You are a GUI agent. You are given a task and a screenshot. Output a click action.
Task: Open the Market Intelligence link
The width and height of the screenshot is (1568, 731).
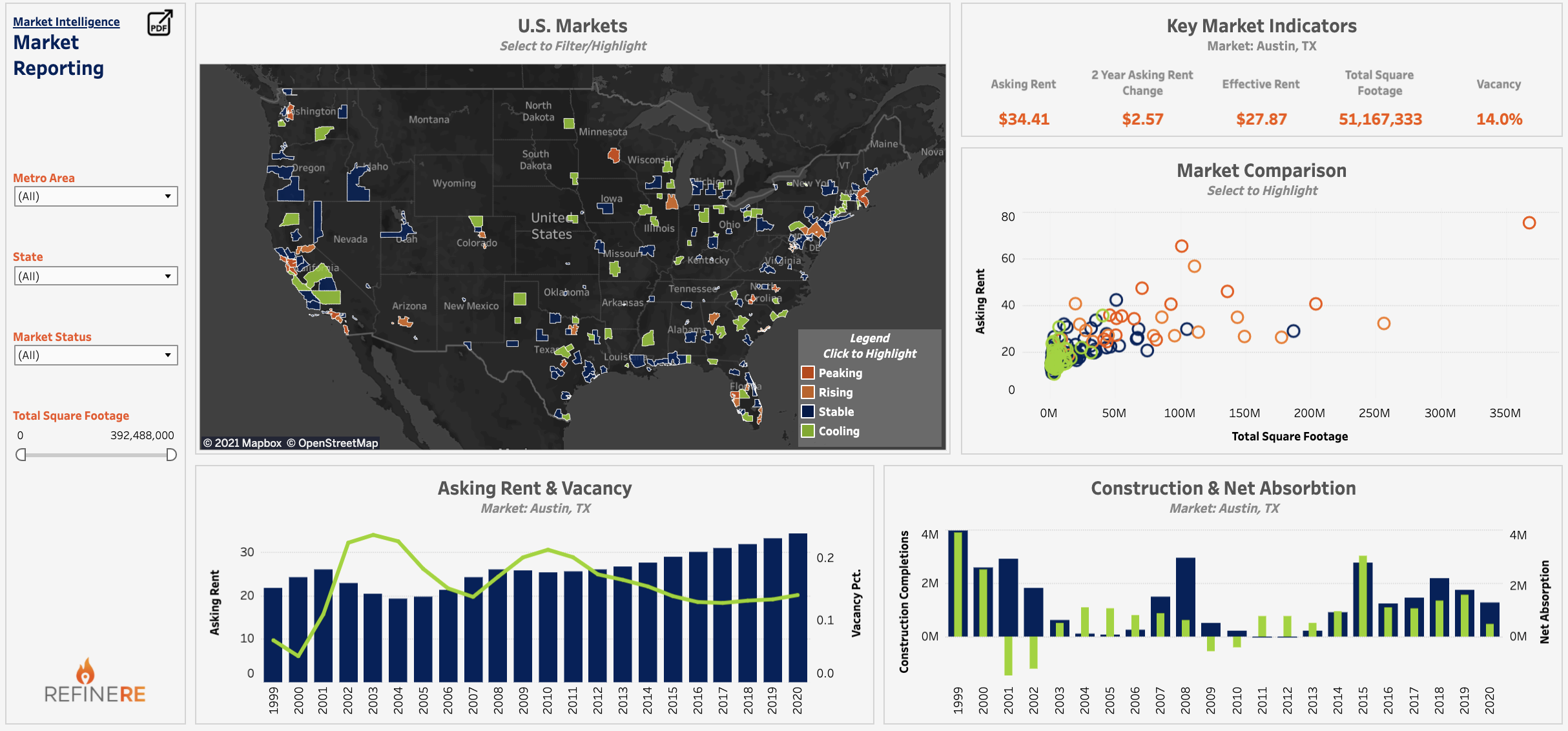(x=67, y=21)
